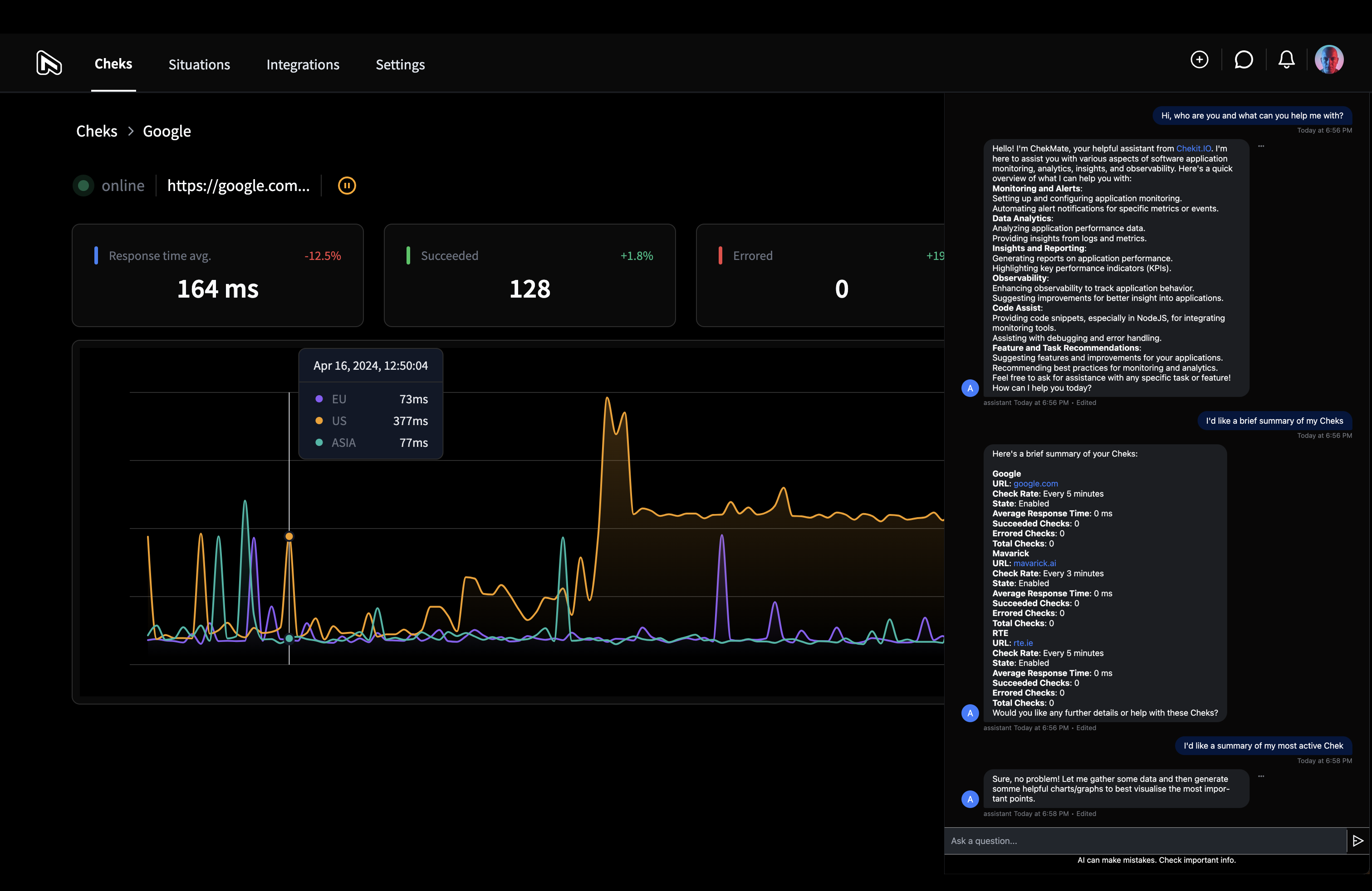Click the Ask a question input
Image resolution: width=1372 pixels, height=891 pixels.
pos(1144,841)
